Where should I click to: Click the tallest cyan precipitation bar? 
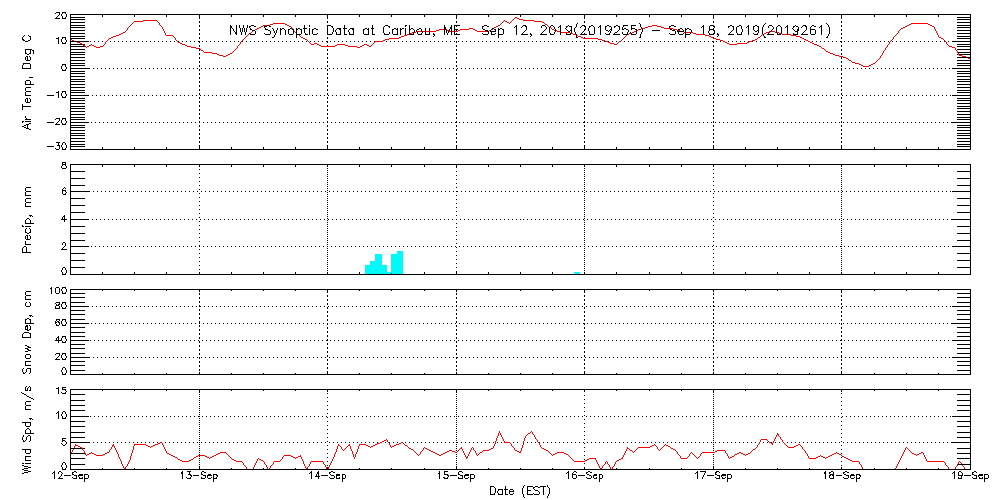[400, 262]
